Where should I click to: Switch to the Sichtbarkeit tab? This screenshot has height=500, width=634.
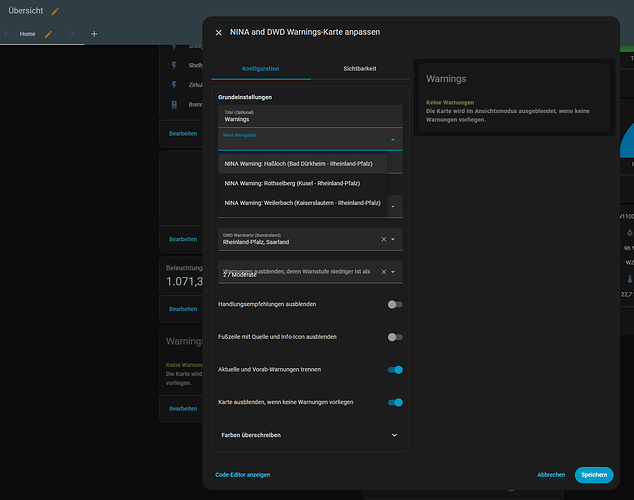point(360,69)
